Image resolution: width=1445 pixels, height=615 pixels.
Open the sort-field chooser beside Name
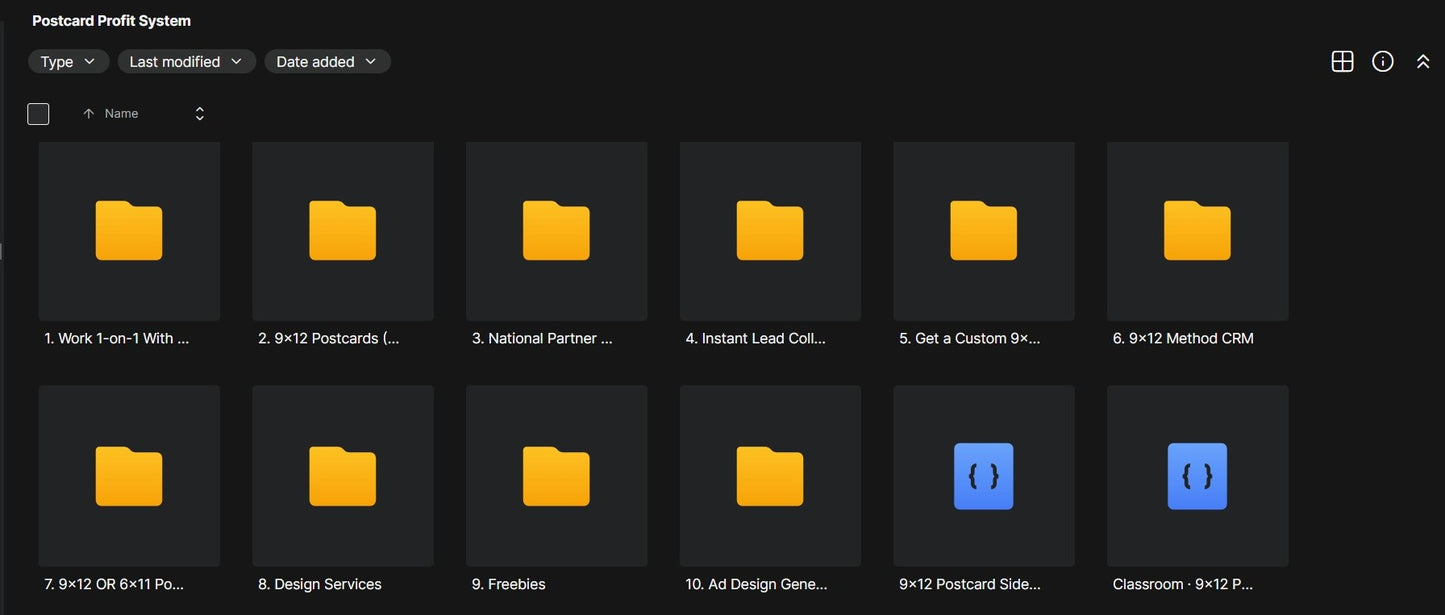pyautogui.click(x=200, y=114)
